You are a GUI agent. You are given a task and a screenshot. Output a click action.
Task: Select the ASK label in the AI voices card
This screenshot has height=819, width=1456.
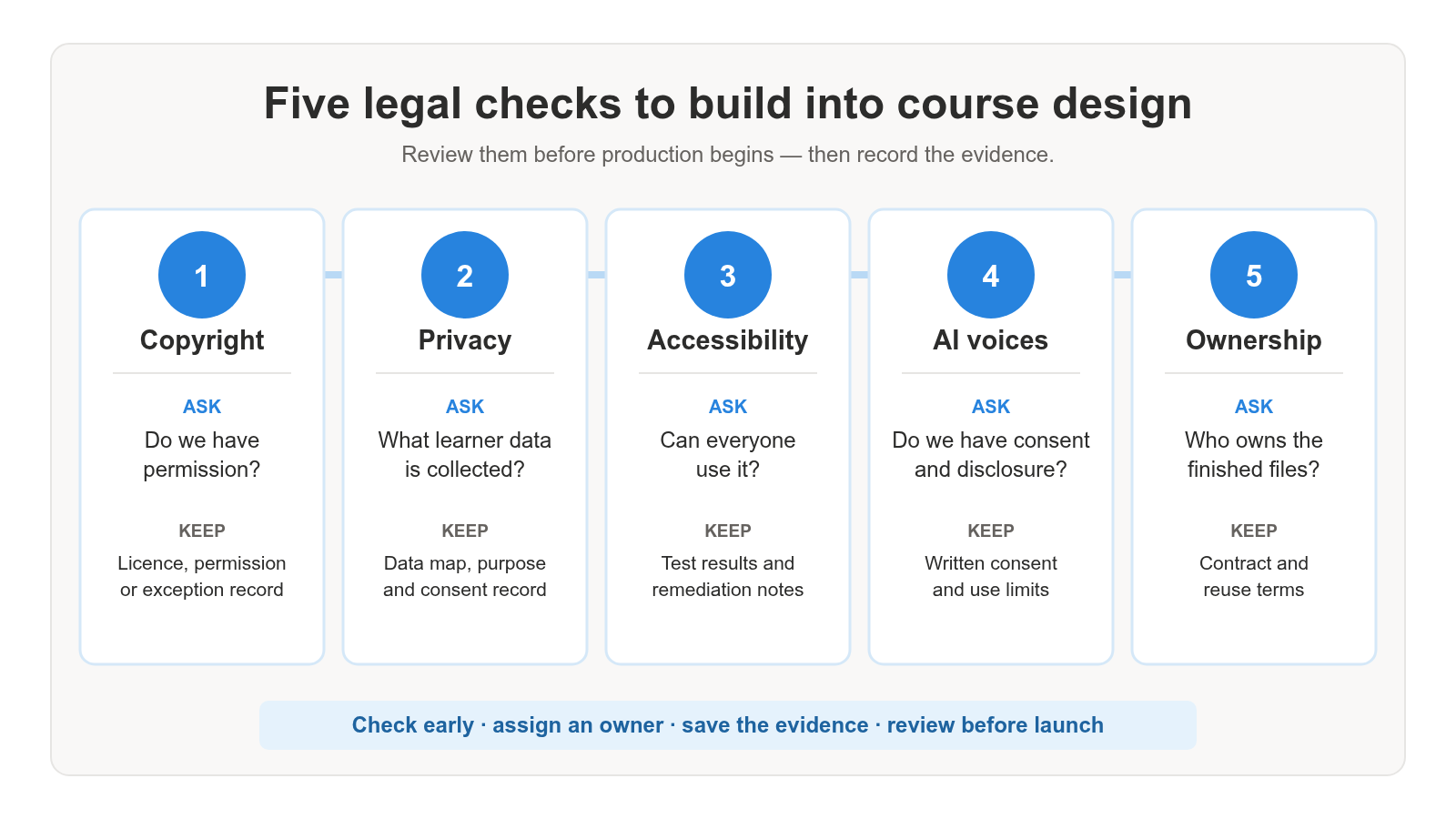(991, 407)
